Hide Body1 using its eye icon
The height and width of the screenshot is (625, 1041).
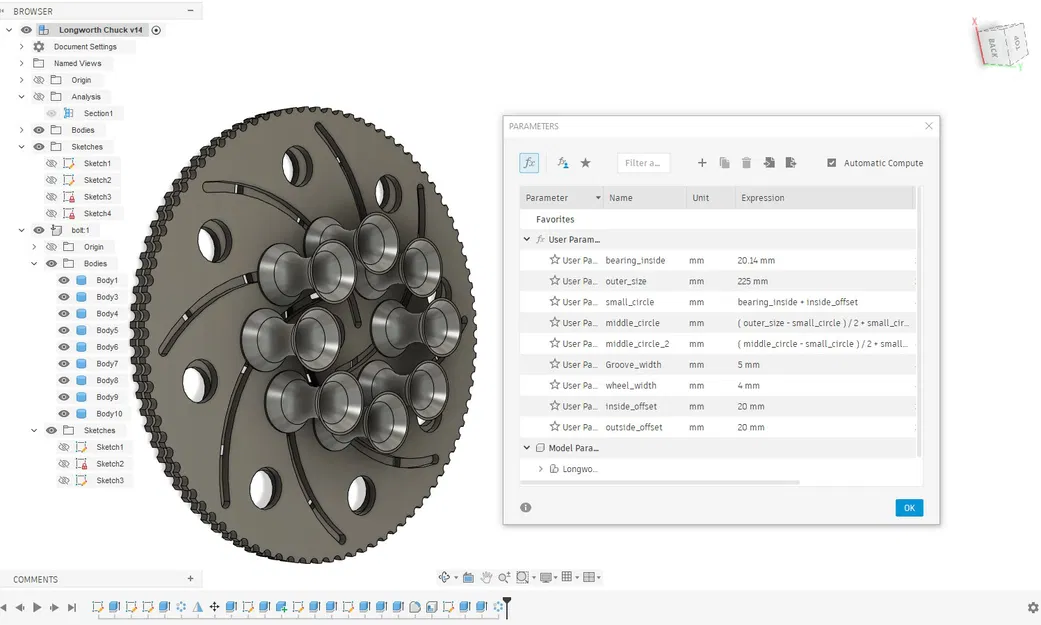pyautogui.click(x=64, y=280)
